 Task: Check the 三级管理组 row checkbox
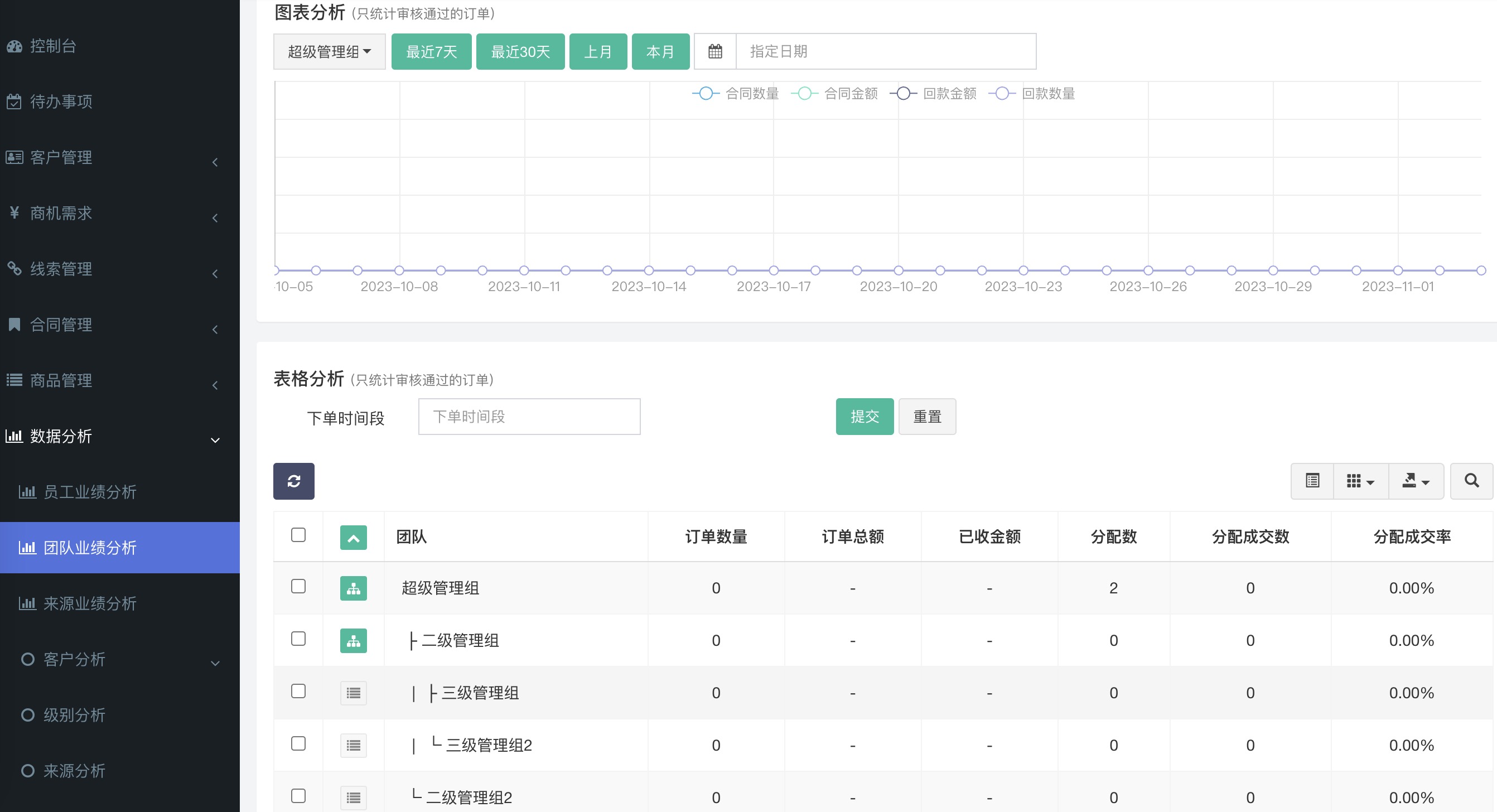click(x=298, y=691)
